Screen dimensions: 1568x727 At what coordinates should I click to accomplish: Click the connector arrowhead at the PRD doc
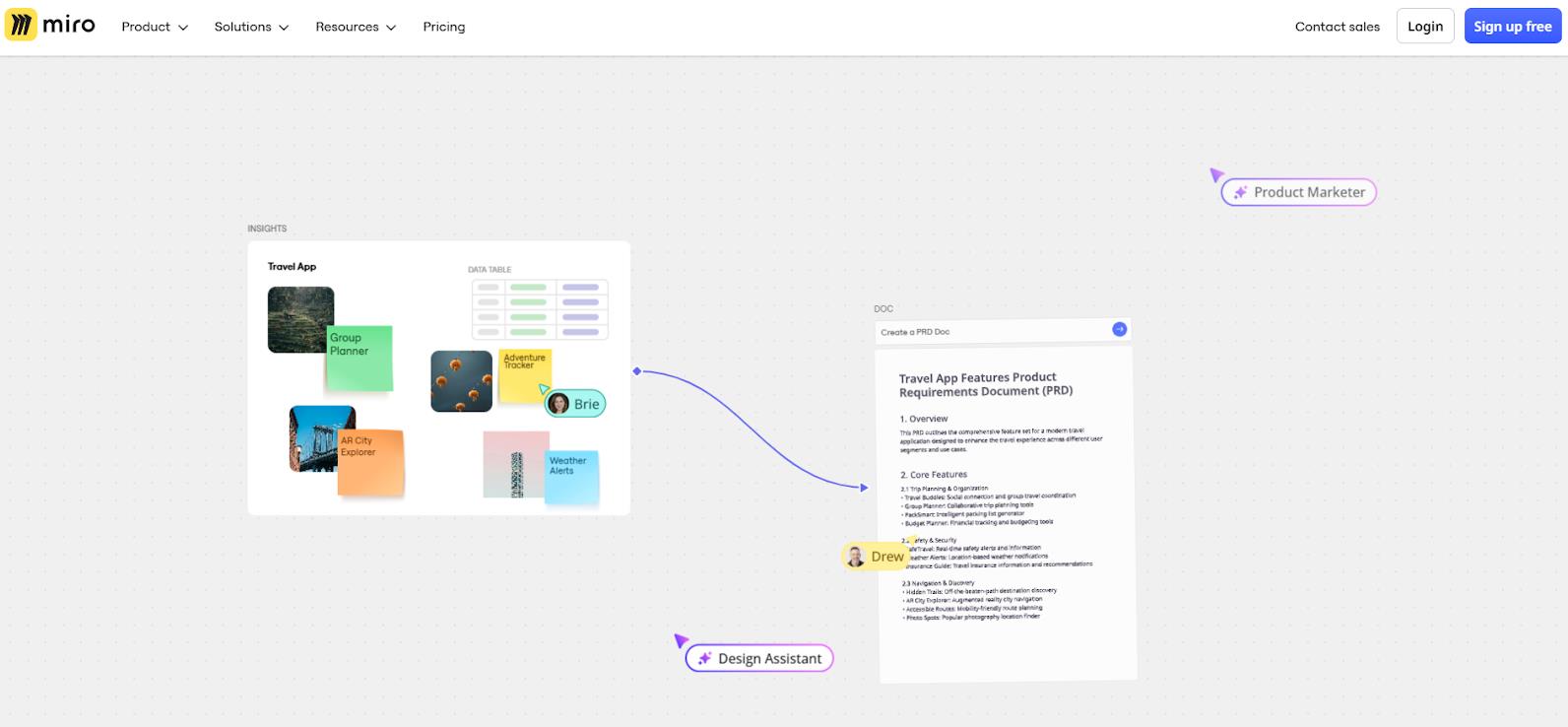[x=864, y=488]
